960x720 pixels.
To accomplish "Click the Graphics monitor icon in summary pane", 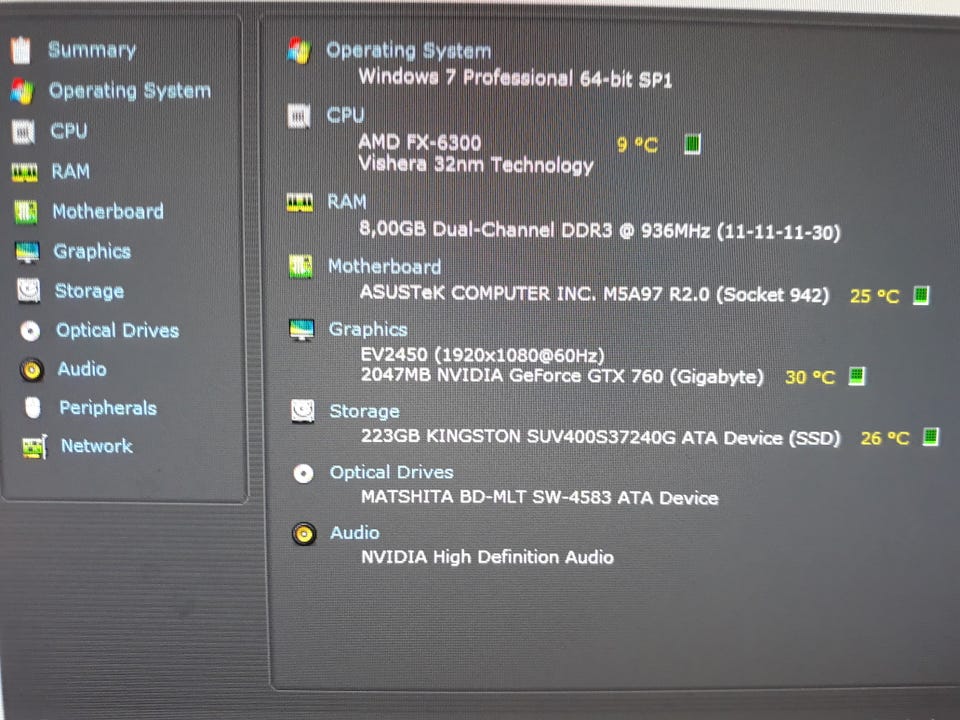I will coord(302,330).
